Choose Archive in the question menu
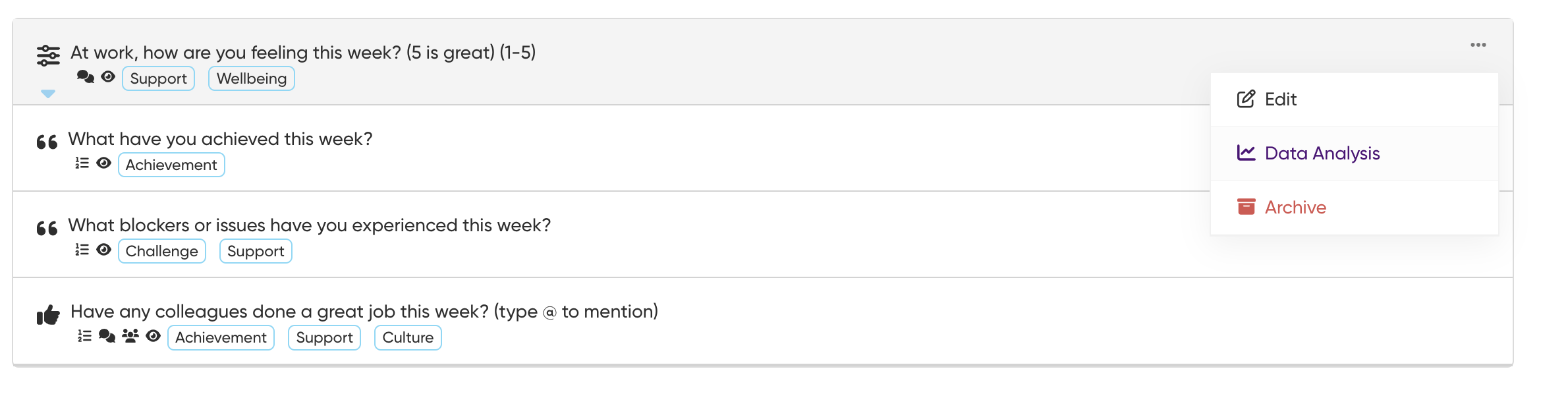This screenshot has height=394, width=1568. [1295, 208]
